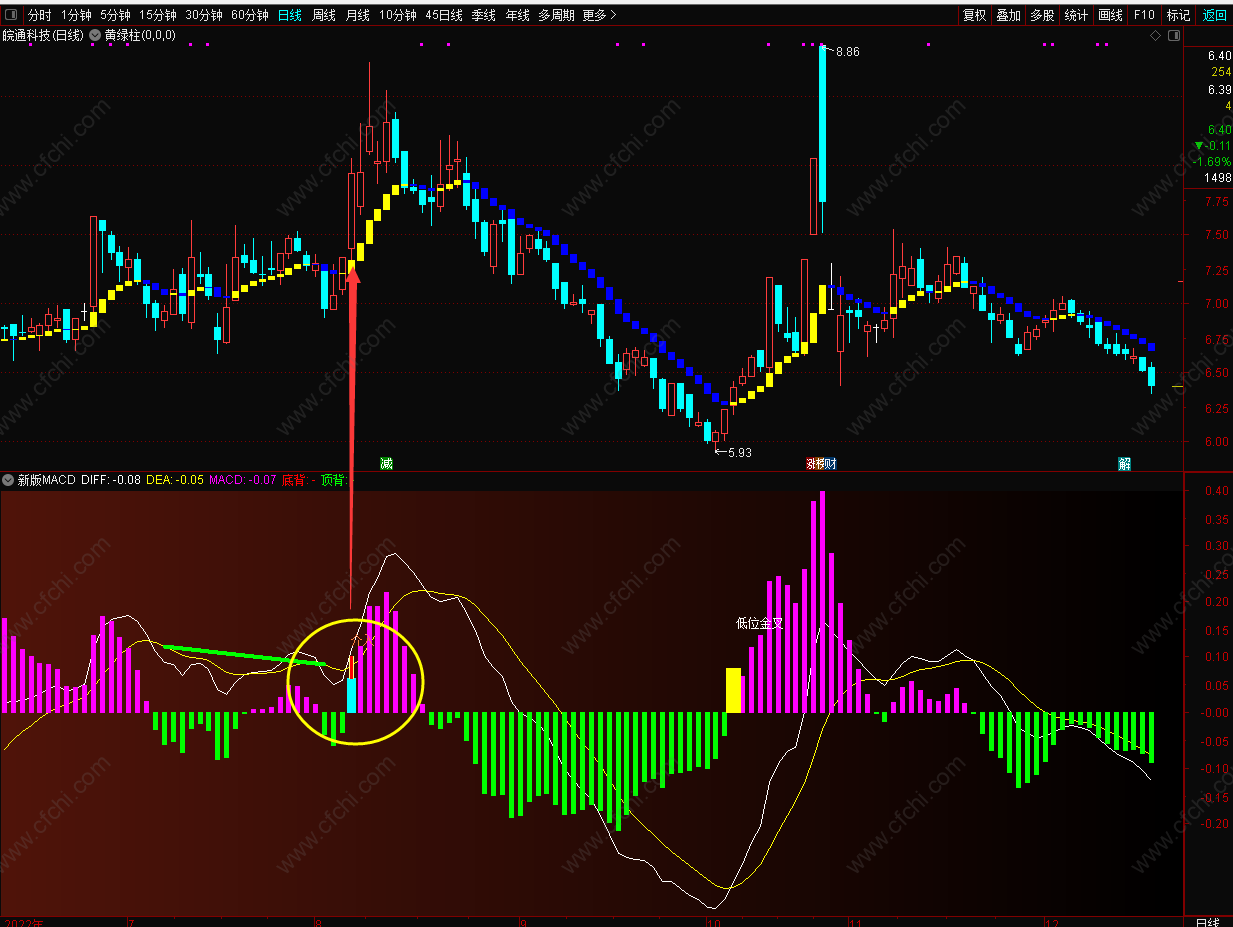This screenshot has width=1233, height=927.
Task: Select the 周线 weekly period tab
Action: (x=324, y=15)
